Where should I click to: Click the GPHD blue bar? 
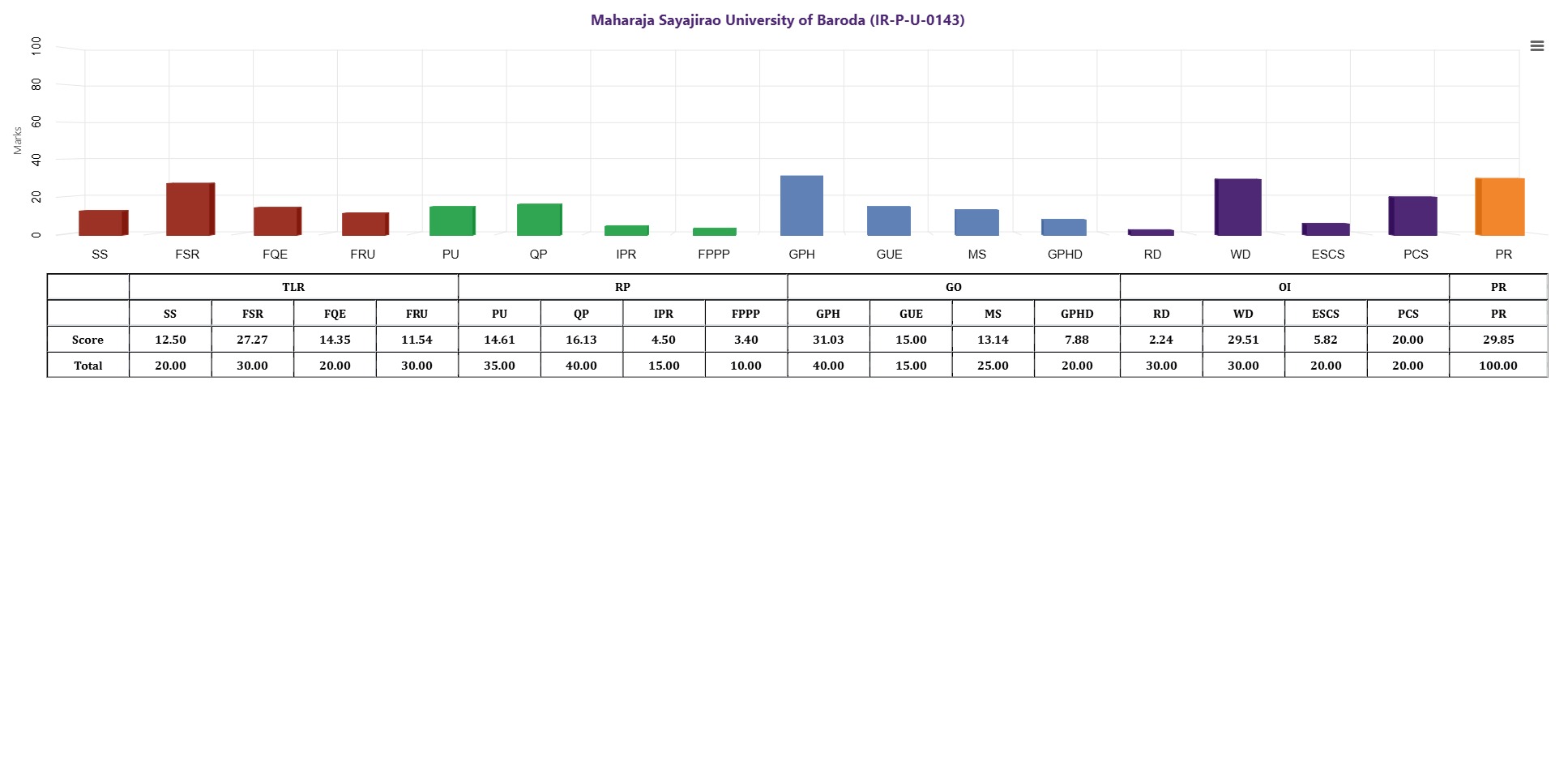[1064, 228]
